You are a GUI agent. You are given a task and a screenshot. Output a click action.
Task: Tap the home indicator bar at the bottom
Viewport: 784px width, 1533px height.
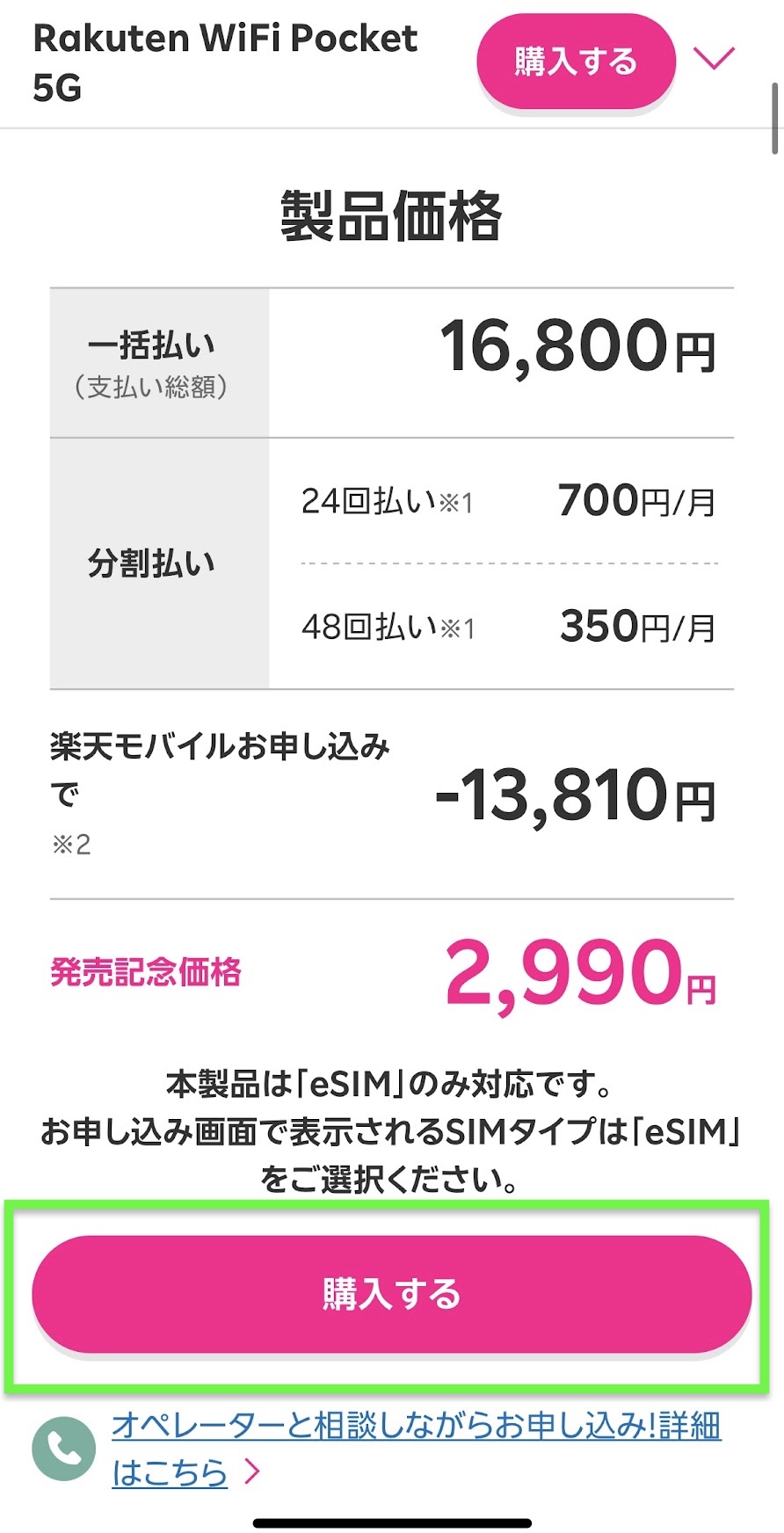[392, 1522]
